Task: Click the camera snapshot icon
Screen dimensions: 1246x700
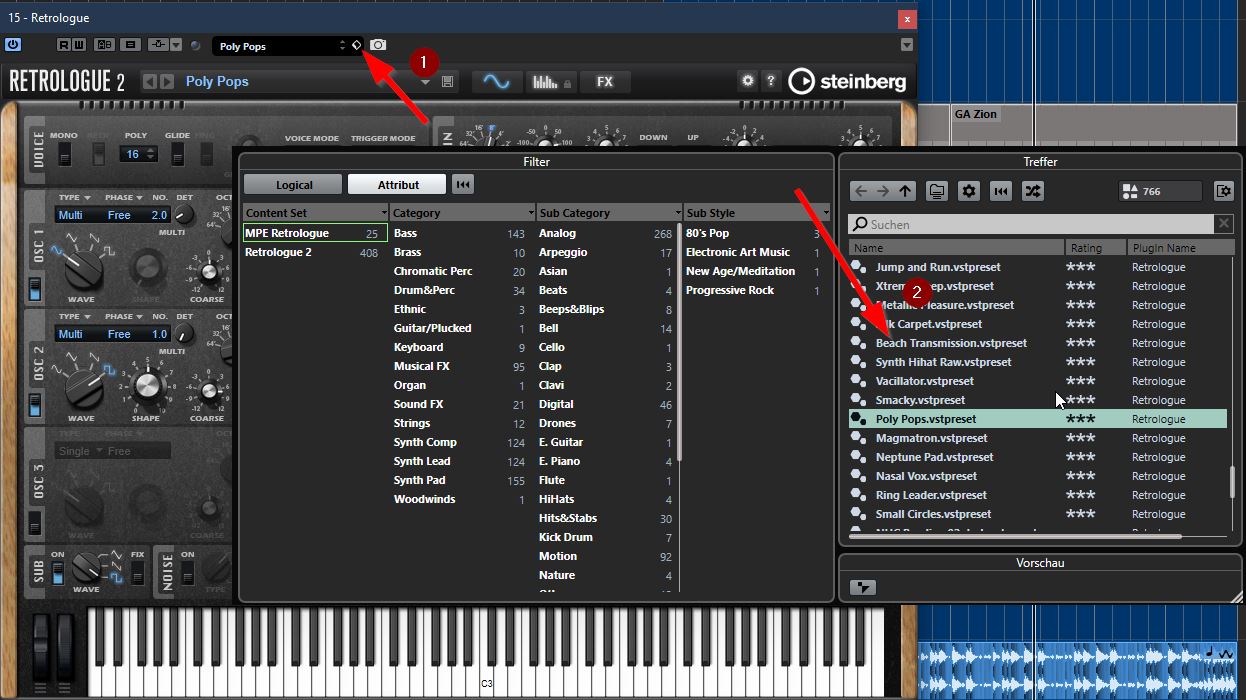Action: pyautogui.click(x=378, y=45)
